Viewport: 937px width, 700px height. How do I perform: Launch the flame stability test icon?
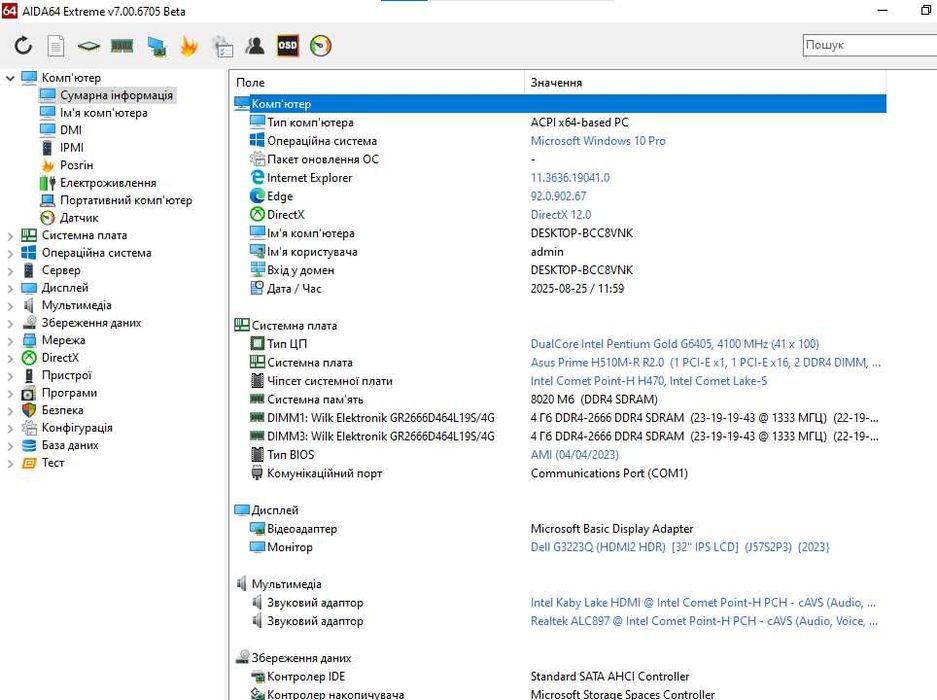coord(189,45)
